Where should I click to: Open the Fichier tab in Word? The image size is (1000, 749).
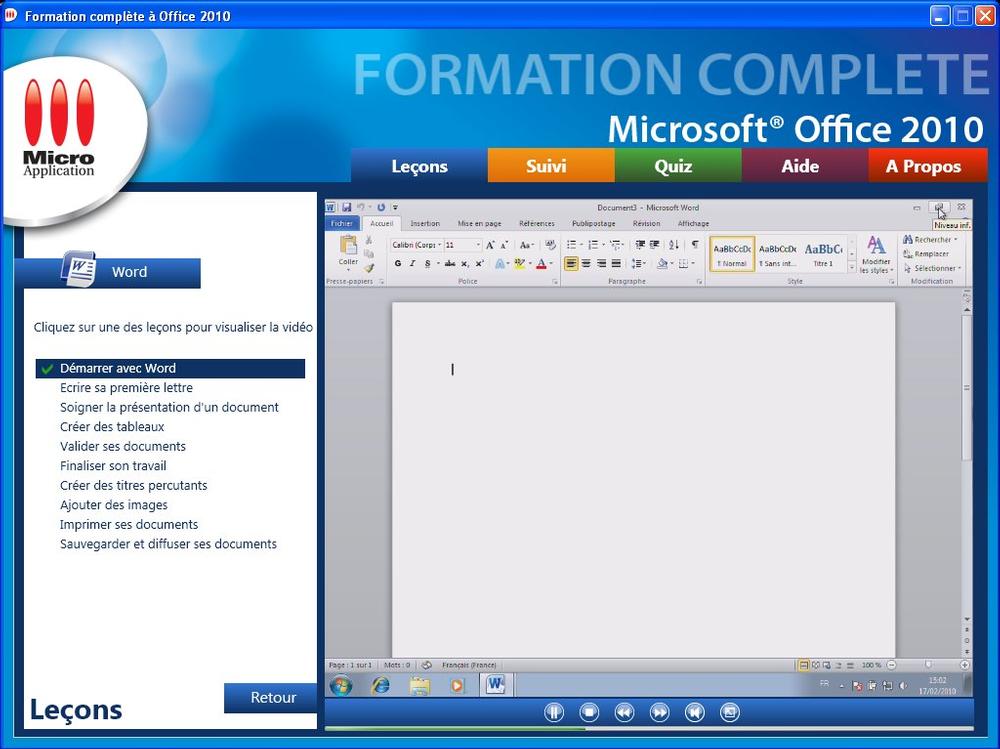point(342,223)
